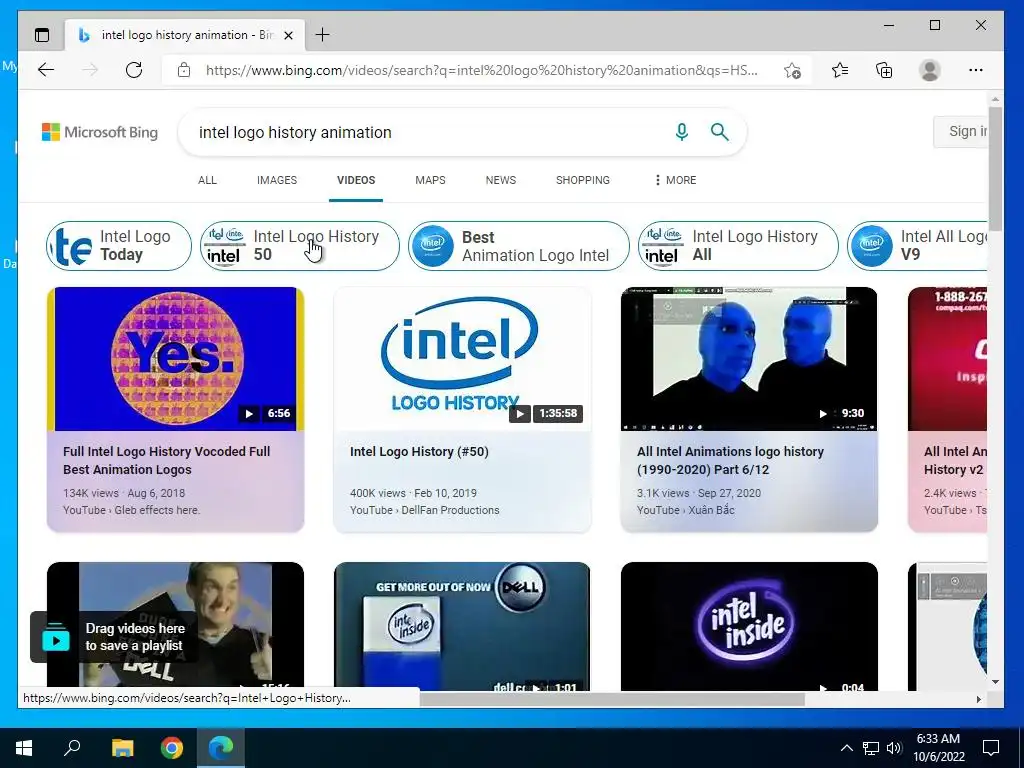Switch to the IMAGES tab

[x=277, y=180]
